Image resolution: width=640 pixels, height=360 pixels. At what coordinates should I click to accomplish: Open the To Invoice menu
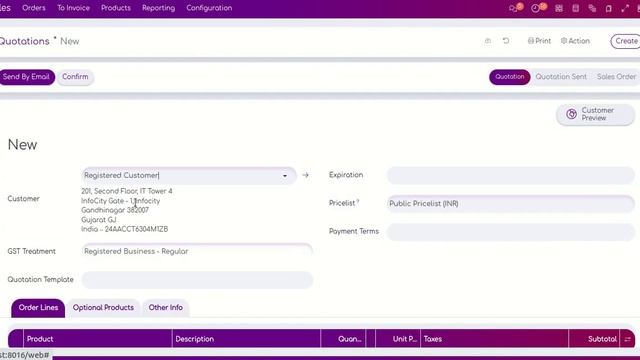(73, 8)
